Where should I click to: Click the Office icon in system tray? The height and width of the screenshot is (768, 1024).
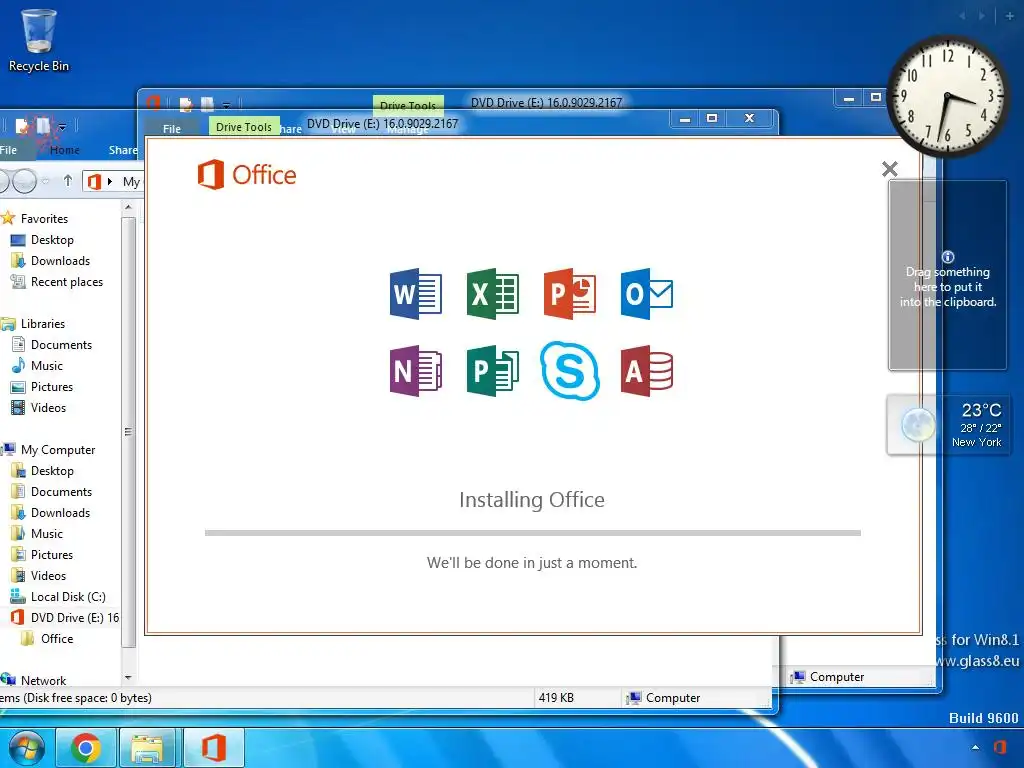(1000, 746)
